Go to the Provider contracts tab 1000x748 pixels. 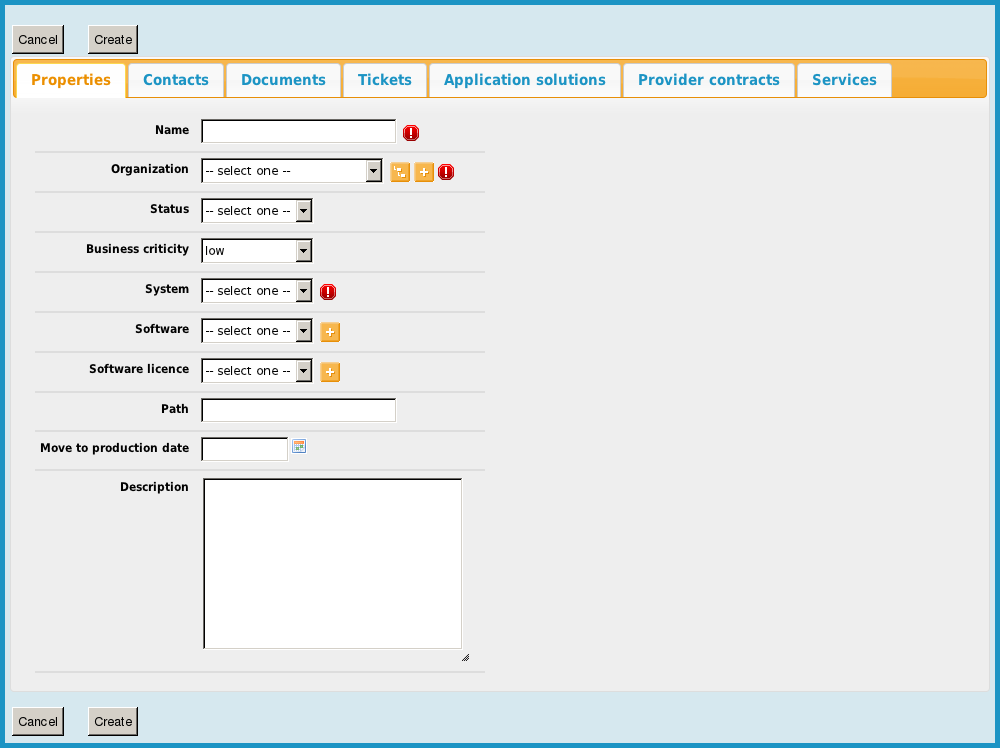point(708,80)
